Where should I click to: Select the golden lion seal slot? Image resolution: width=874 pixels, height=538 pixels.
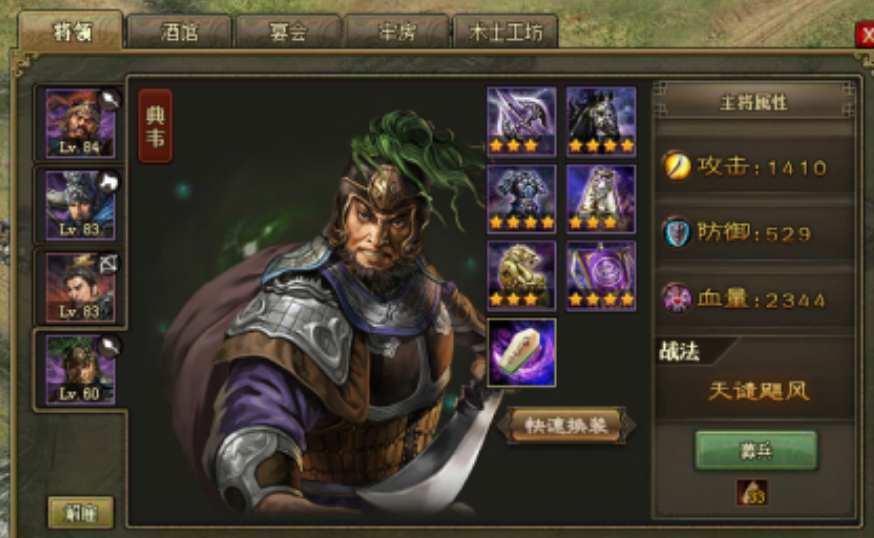coord(521,275)
